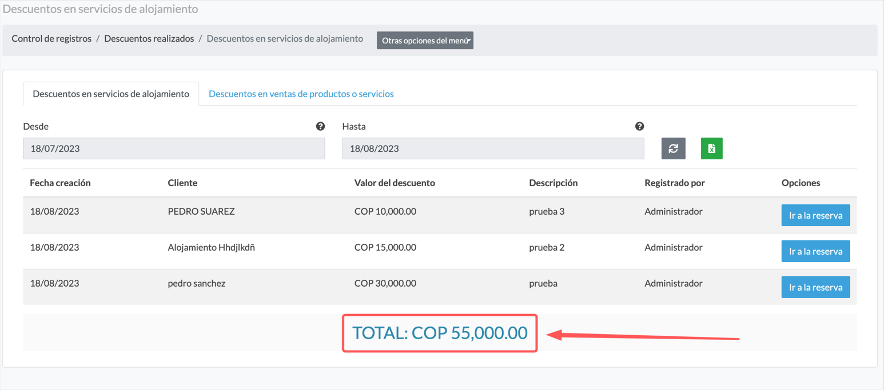884x390 pixels.
Task: Click 'Registrado por' column header
Action: pos(675,183)
